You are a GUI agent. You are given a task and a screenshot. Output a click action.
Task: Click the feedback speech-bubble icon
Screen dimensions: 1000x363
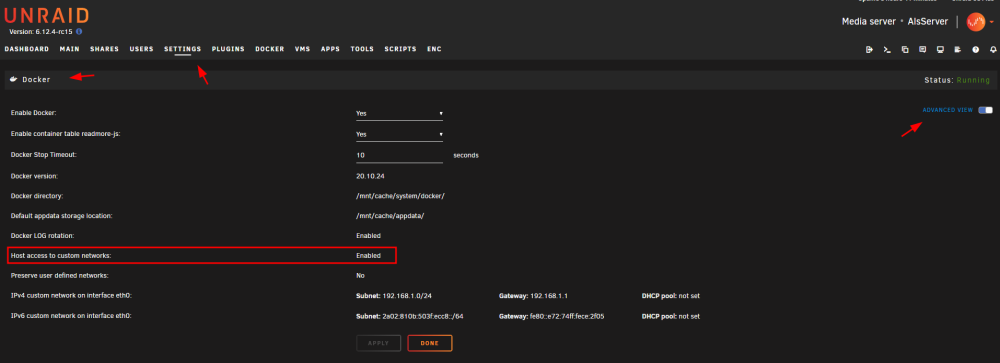point(922,49)
